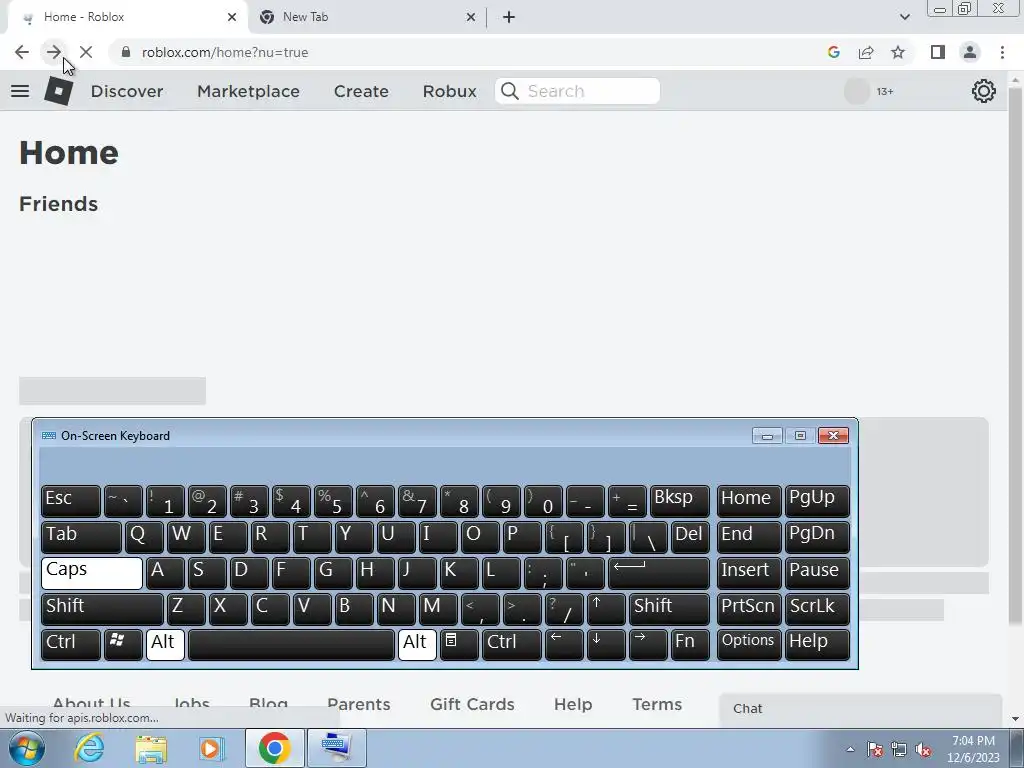Stop loading the page
Image resolution: width=1024 pixels, height=768 pixels.
(86, 52)
